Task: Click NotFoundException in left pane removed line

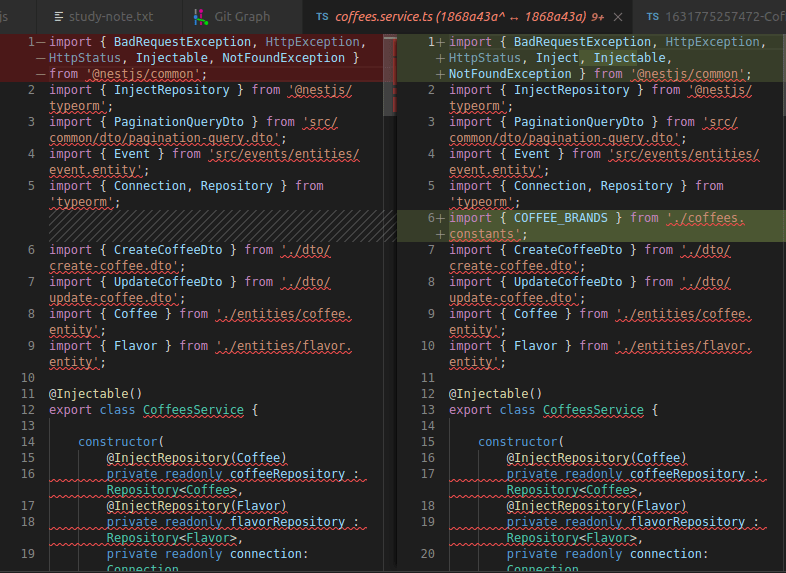Action: (x=283, y=58)
